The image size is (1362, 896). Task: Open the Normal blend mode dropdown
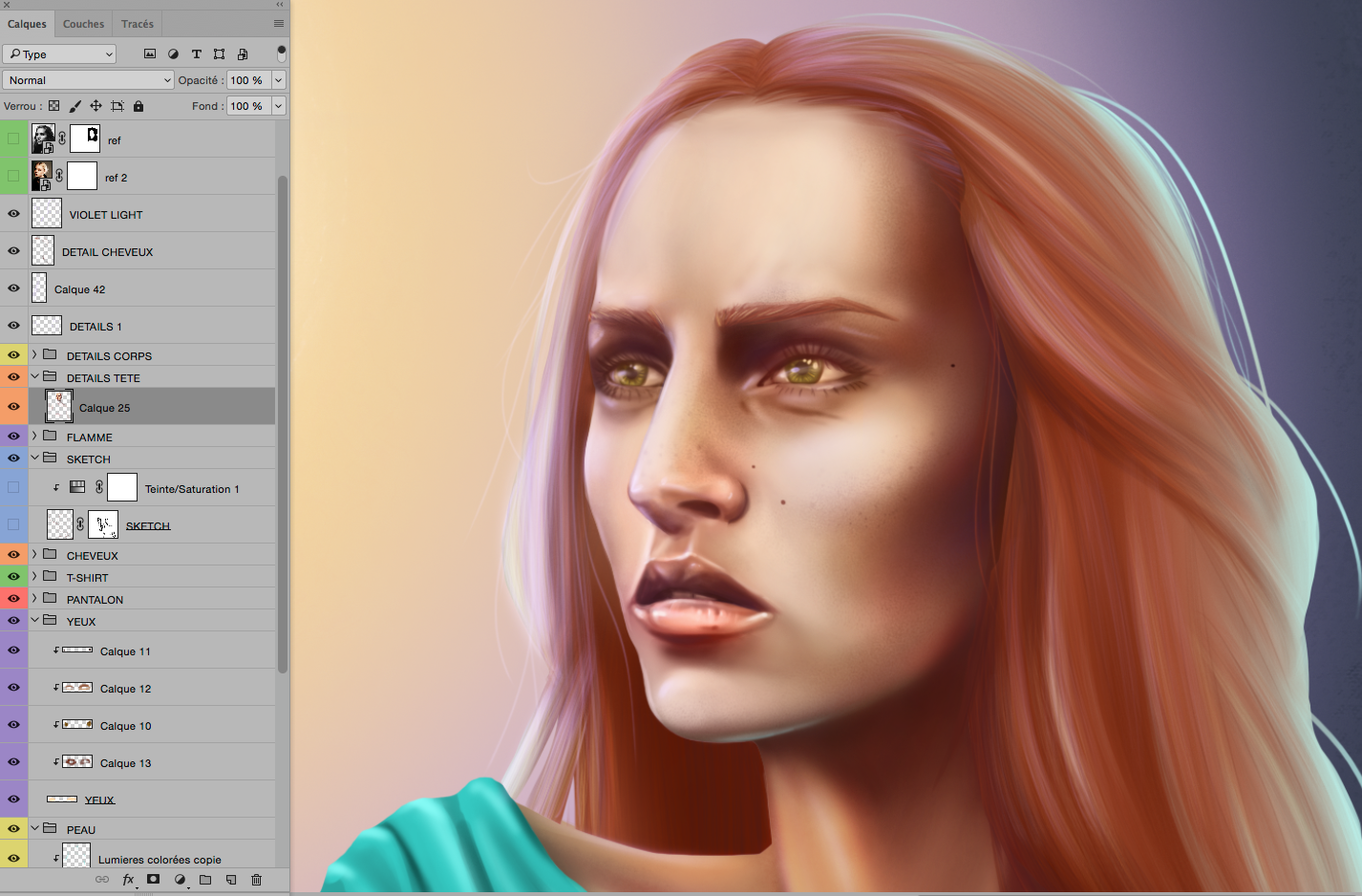point(88,80)
